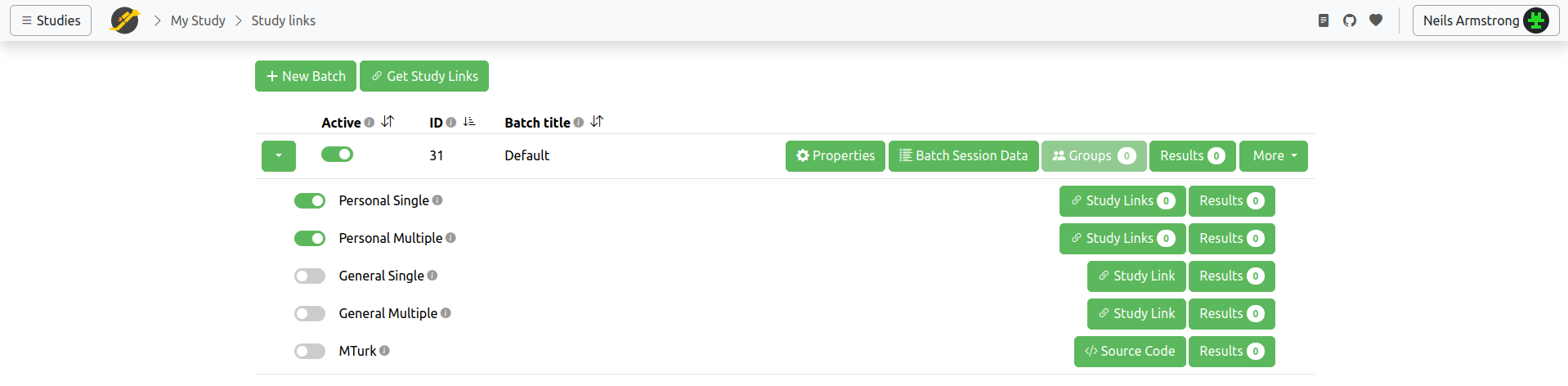Image resolution: width=1568 pixels, height=386 pixels.
Task: Go to My Study breadcrumb
Action: coord(198,20)
